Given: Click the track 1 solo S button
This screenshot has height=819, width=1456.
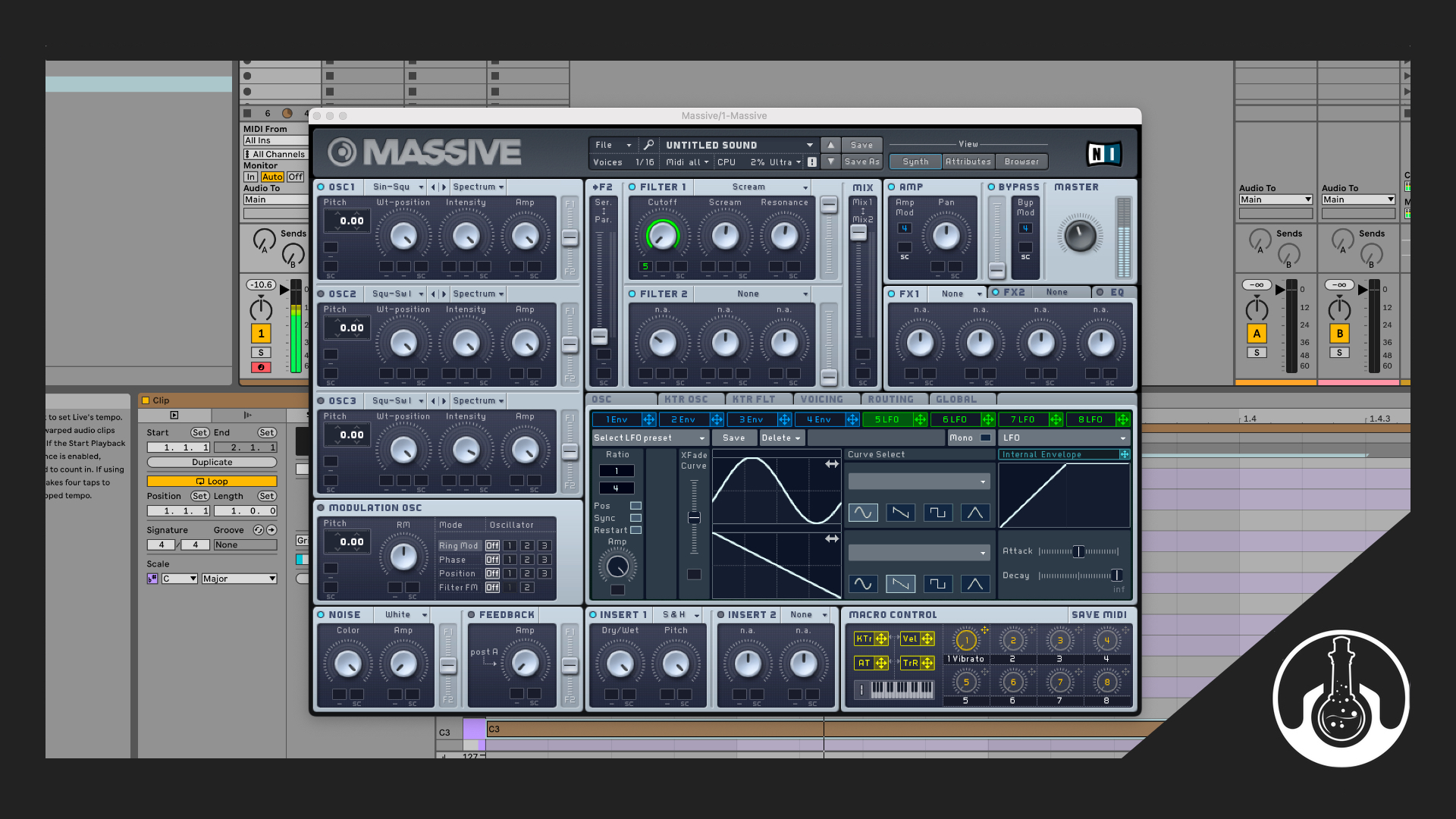Looking at the screenshot, I should (x=261, y=353).
